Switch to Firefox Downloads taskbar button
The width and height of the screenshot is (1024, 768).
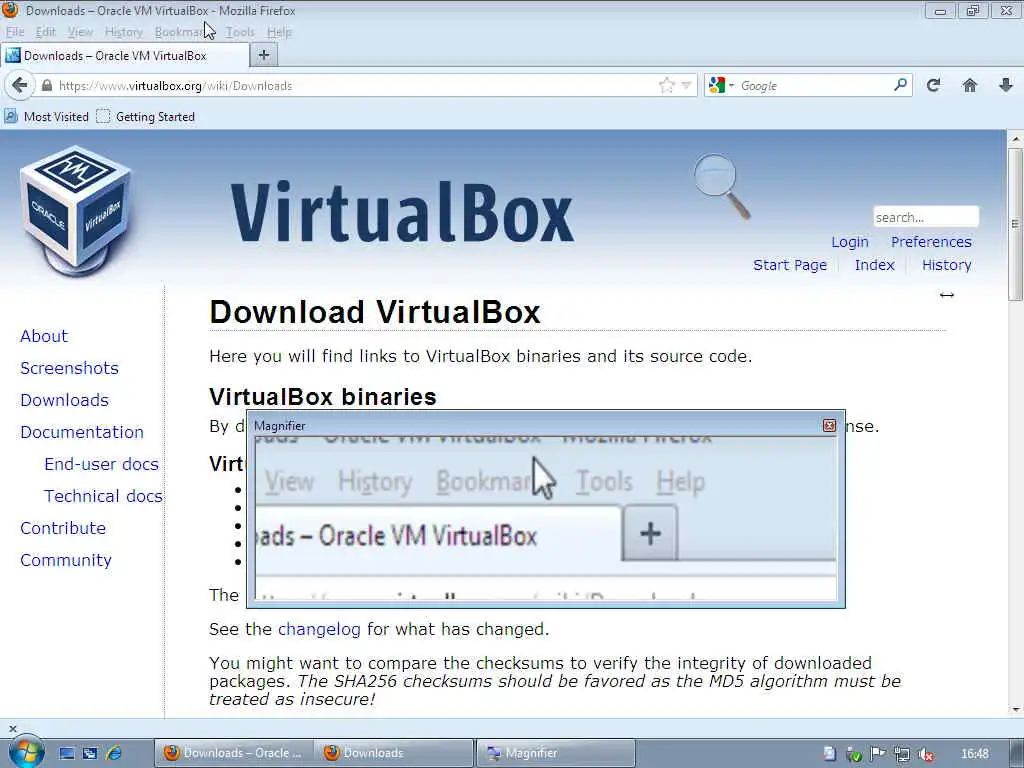coord(394,753)
